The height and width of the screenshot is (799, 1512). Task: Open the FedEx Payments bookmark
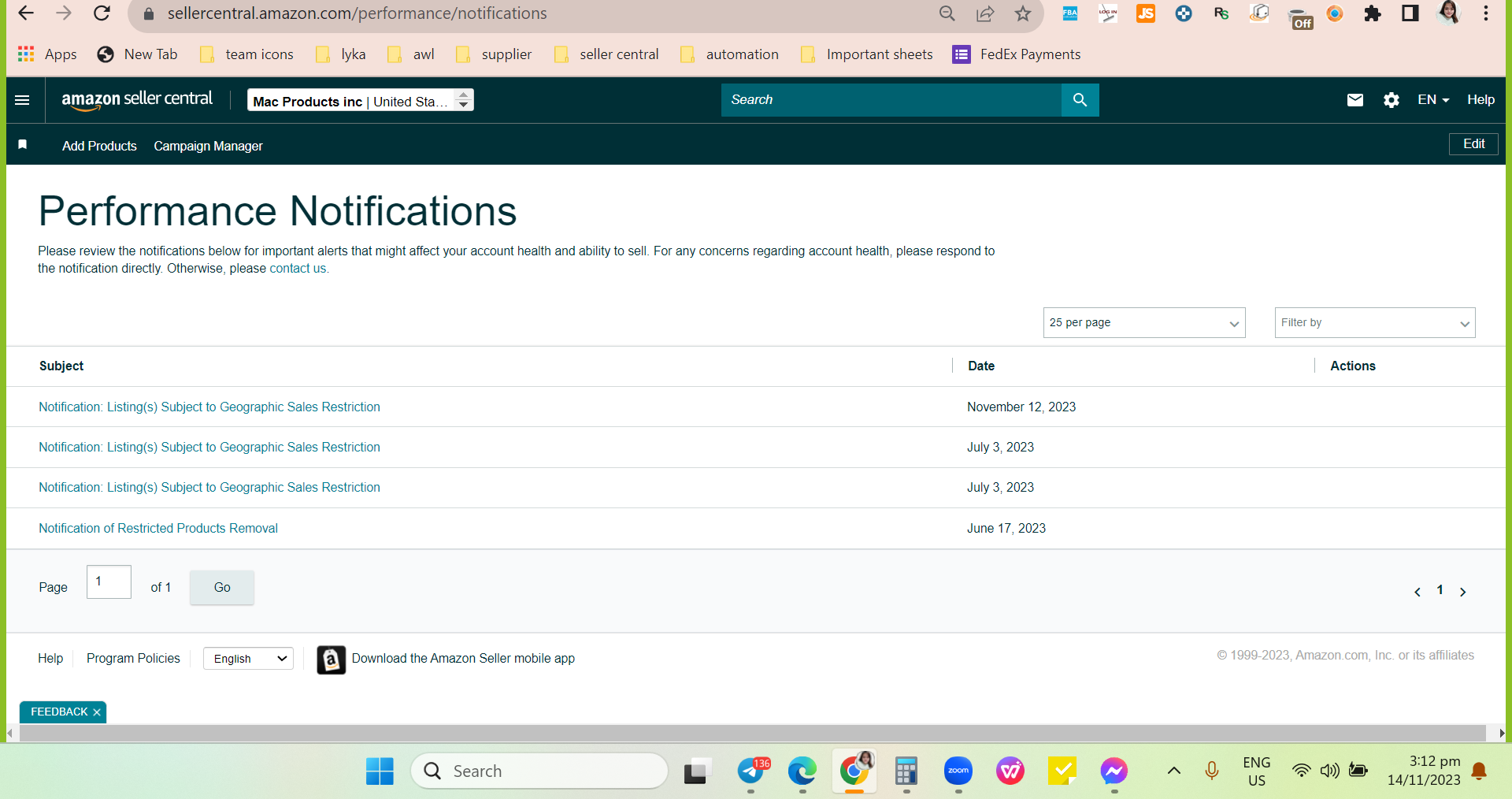[1017, 54]
